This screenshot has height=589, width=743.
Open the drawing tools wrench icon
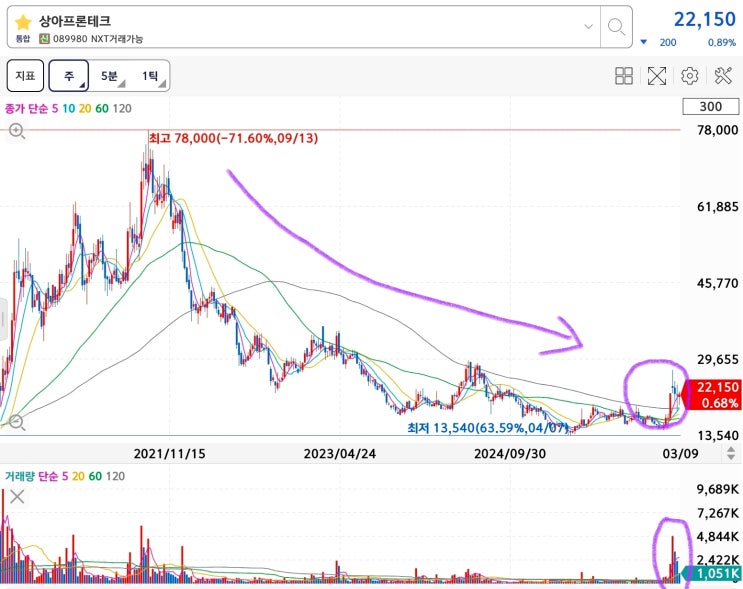click(723, 76)
